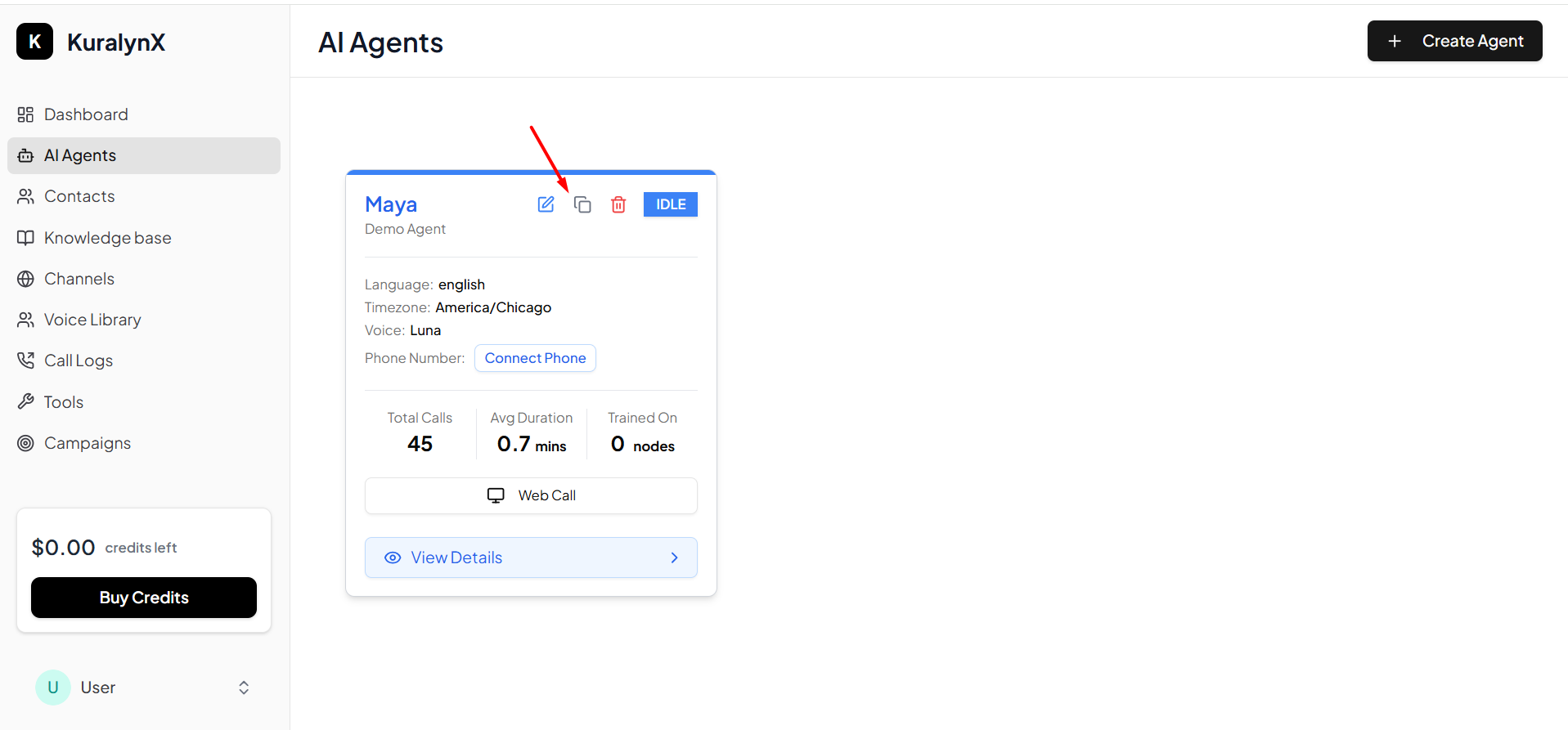Click the Total Calls value 45
Image resolution: width=1568 pixels, height=730 pixels.
point(420,444)
